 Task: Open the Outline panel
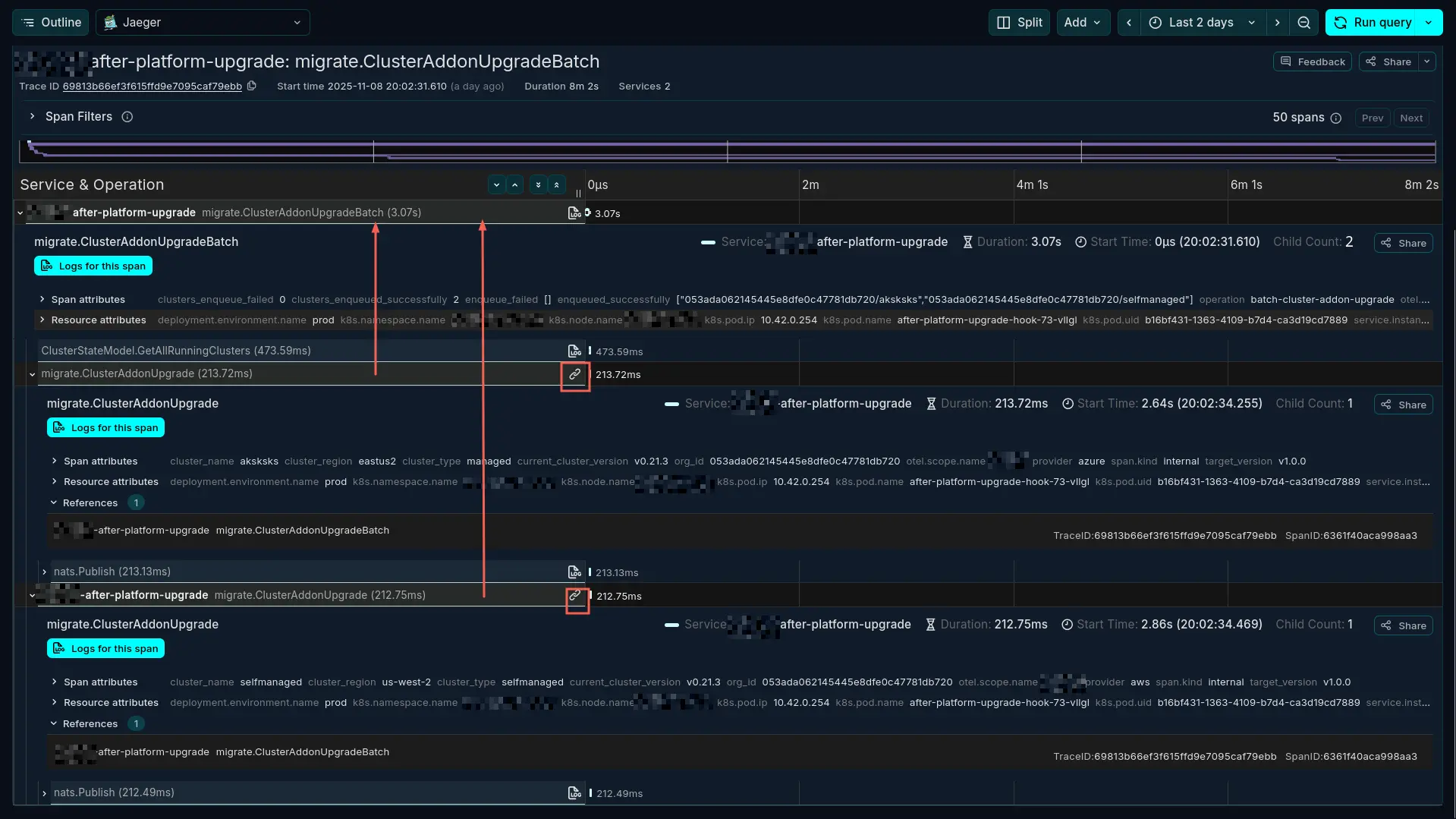tap(50, 22)
